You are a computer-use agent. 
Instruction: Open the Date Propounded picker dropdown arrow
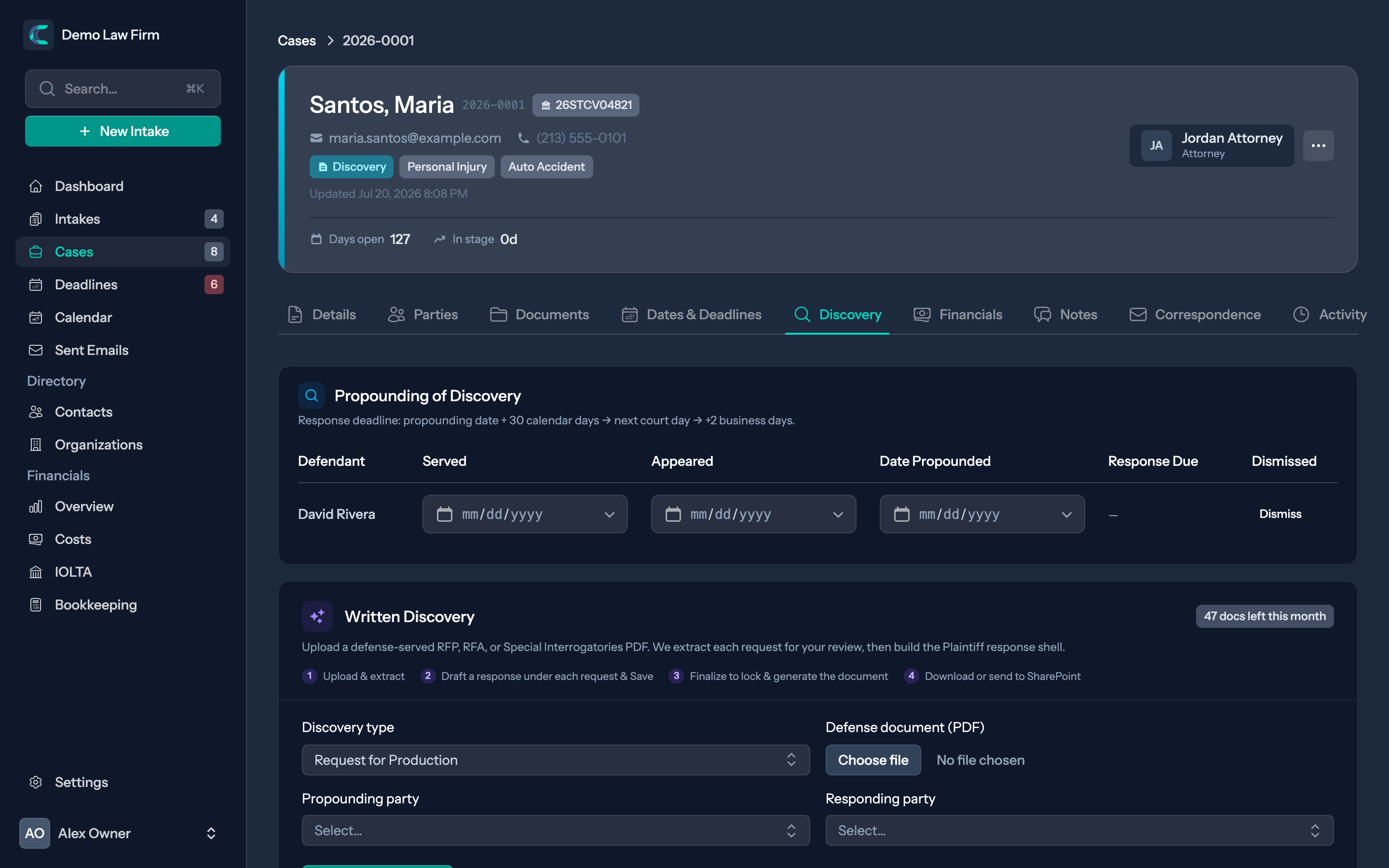(x=1066, y=515)
